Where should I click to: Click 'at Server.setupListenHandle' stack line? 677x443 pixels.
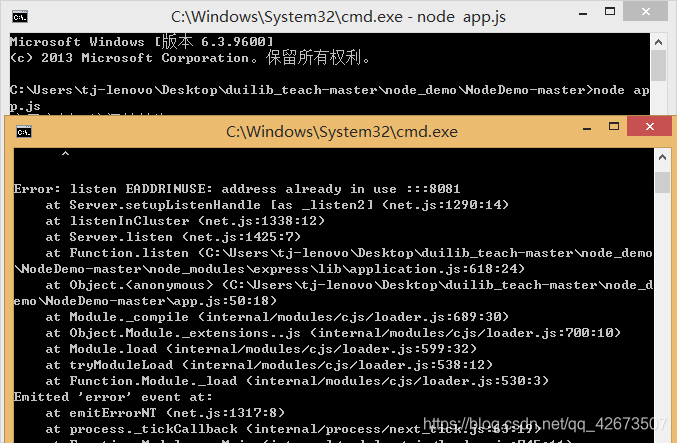pyautogui.click(x=277, y=205)
